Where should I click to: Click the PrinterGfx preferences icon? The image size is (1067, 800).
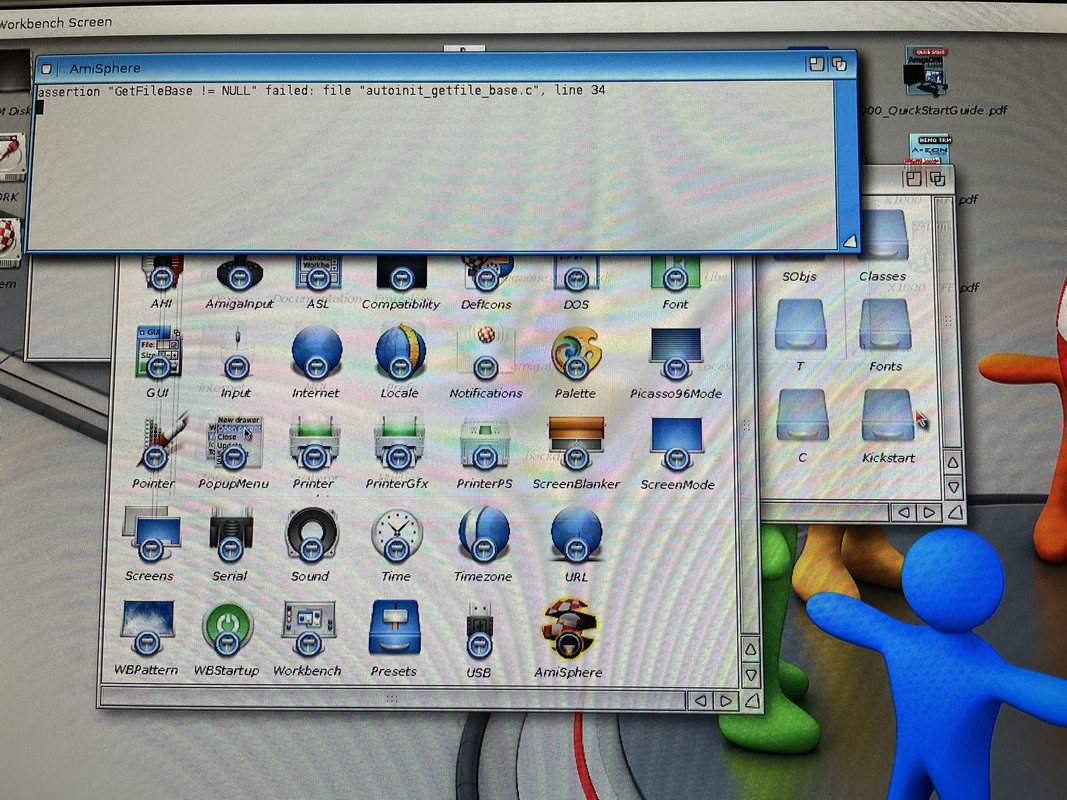point(399,444)
